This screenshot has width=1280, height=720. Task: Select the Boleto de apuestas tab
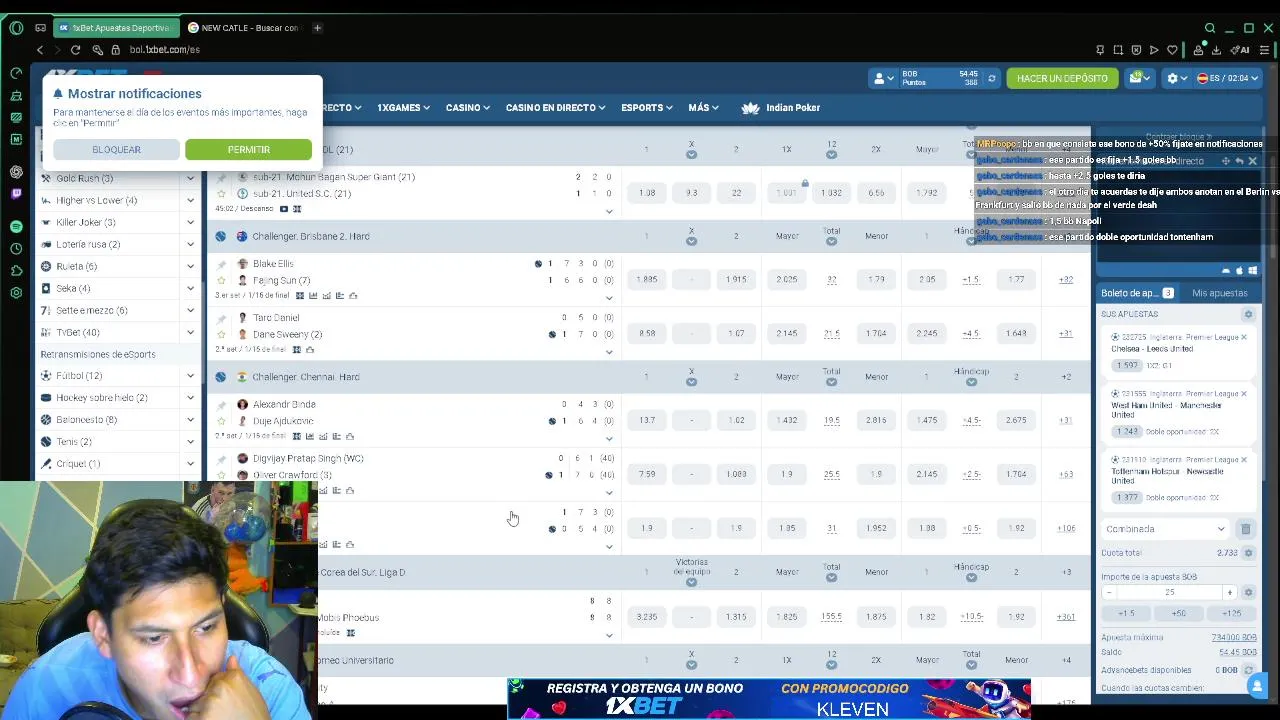point(1137,293)
